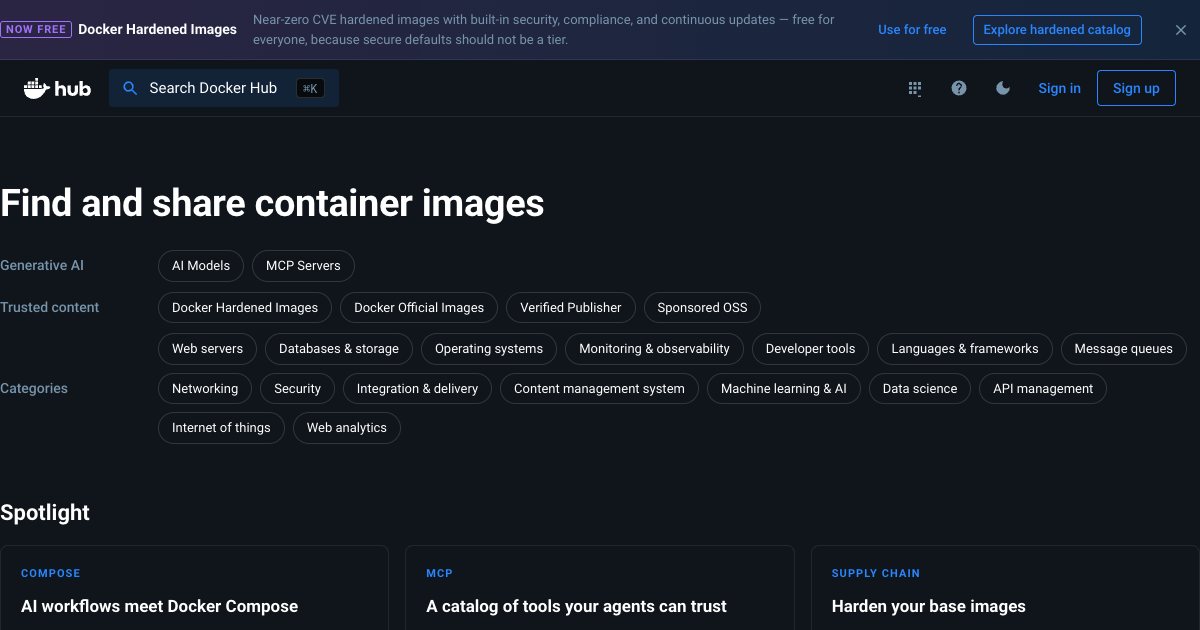Click Explore hardened catalog button

[1057, 30]
